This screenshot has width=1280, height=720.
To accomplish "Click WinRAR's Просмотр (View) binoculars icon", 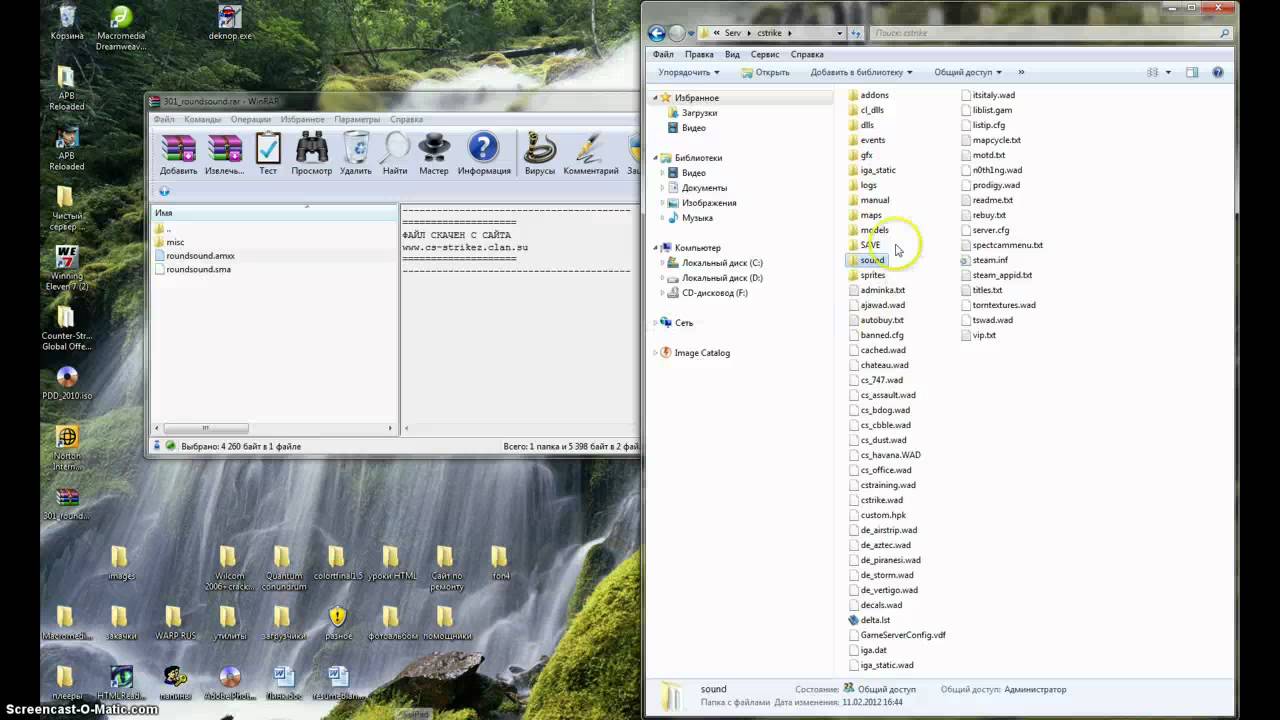I will [311, 154].
